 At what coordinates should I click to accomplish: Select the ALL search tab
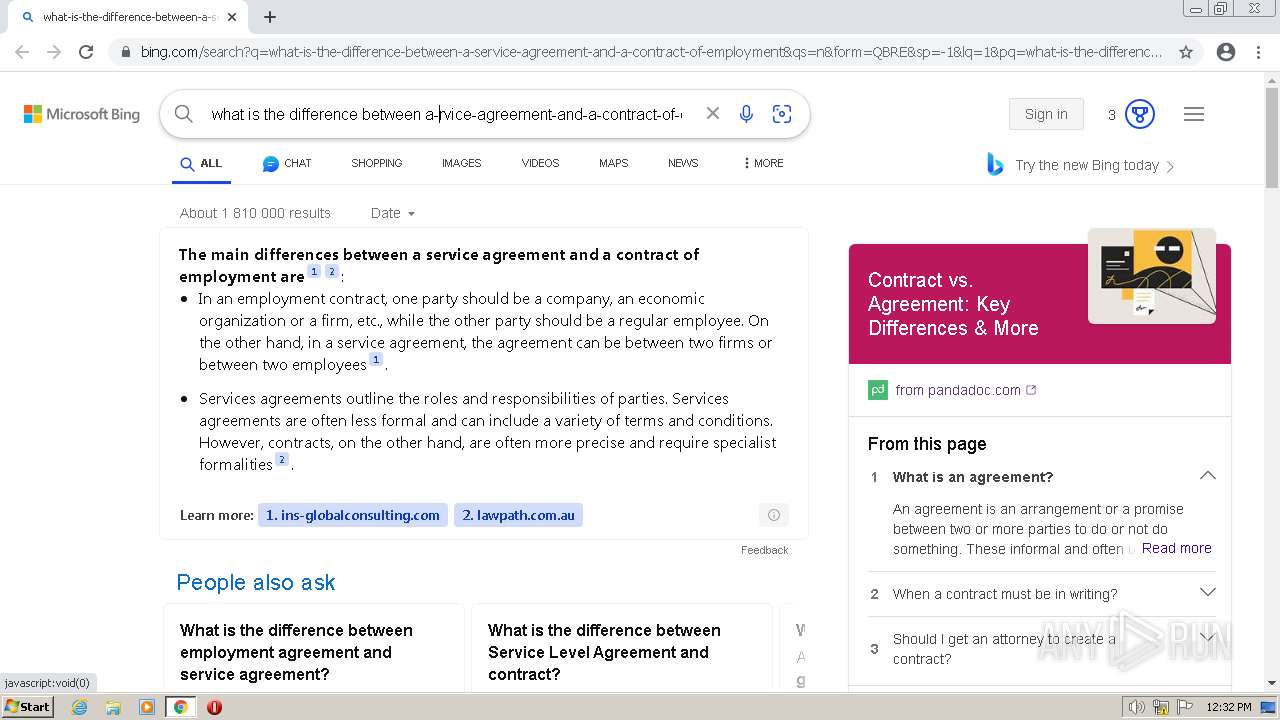tap(201, 163)
